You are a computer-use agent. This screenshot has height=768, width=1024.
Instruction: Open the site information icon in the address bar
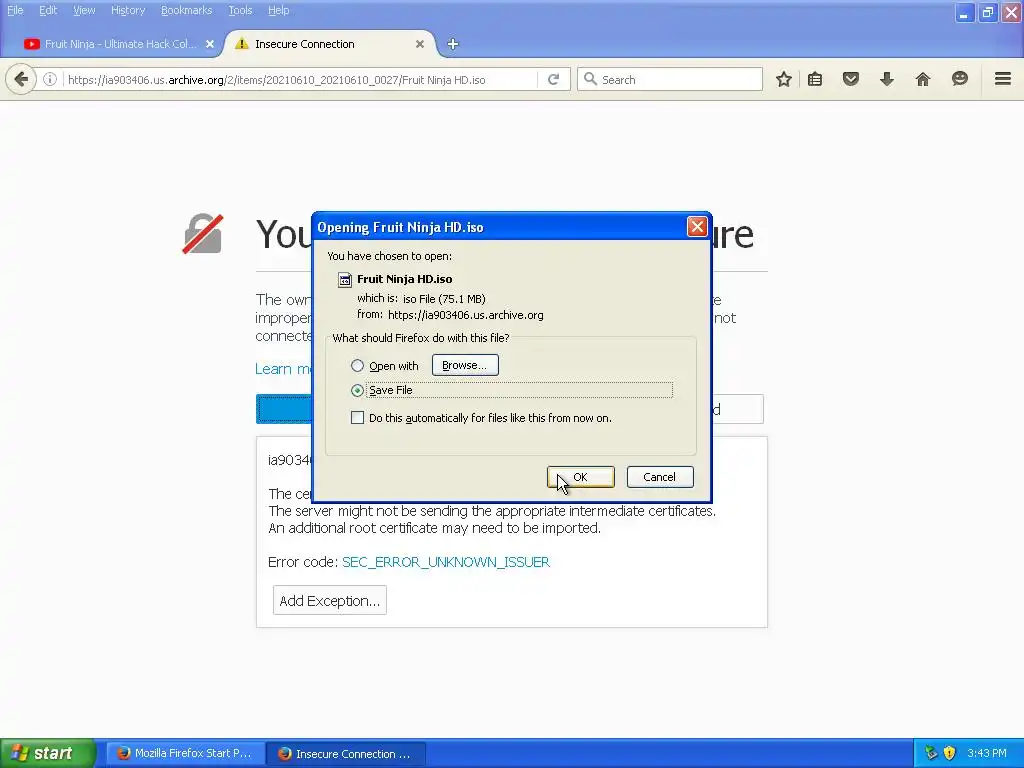pos(50,80)
